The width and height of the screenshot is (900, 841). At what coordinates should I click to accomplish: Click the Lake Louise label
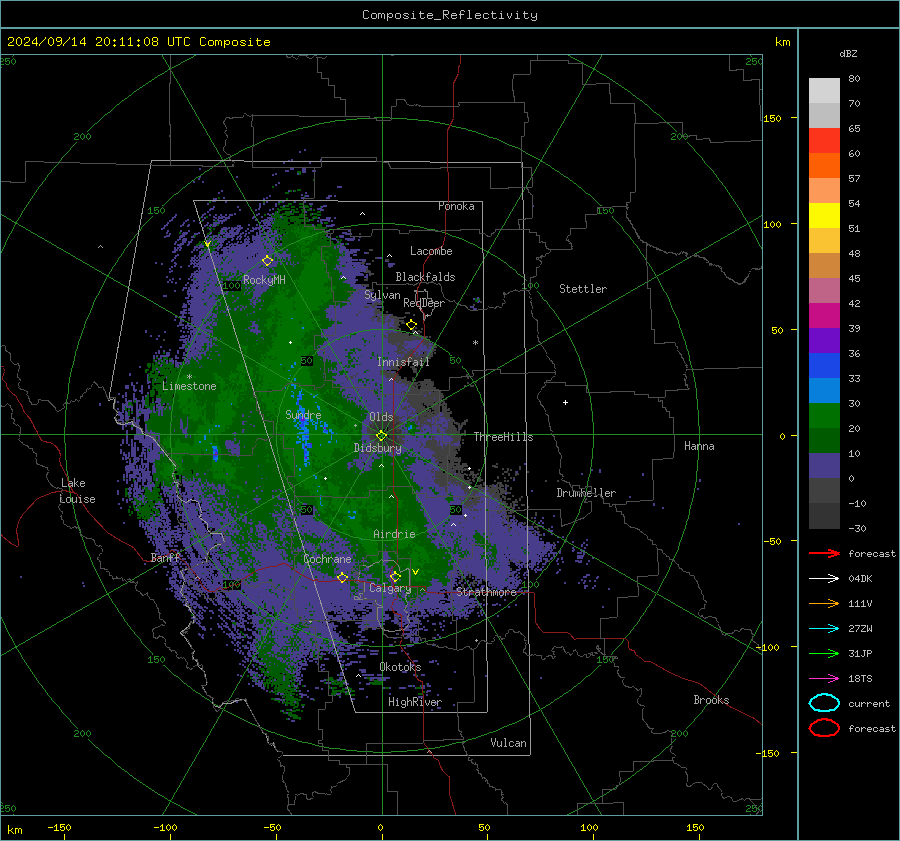coord(77,491)
